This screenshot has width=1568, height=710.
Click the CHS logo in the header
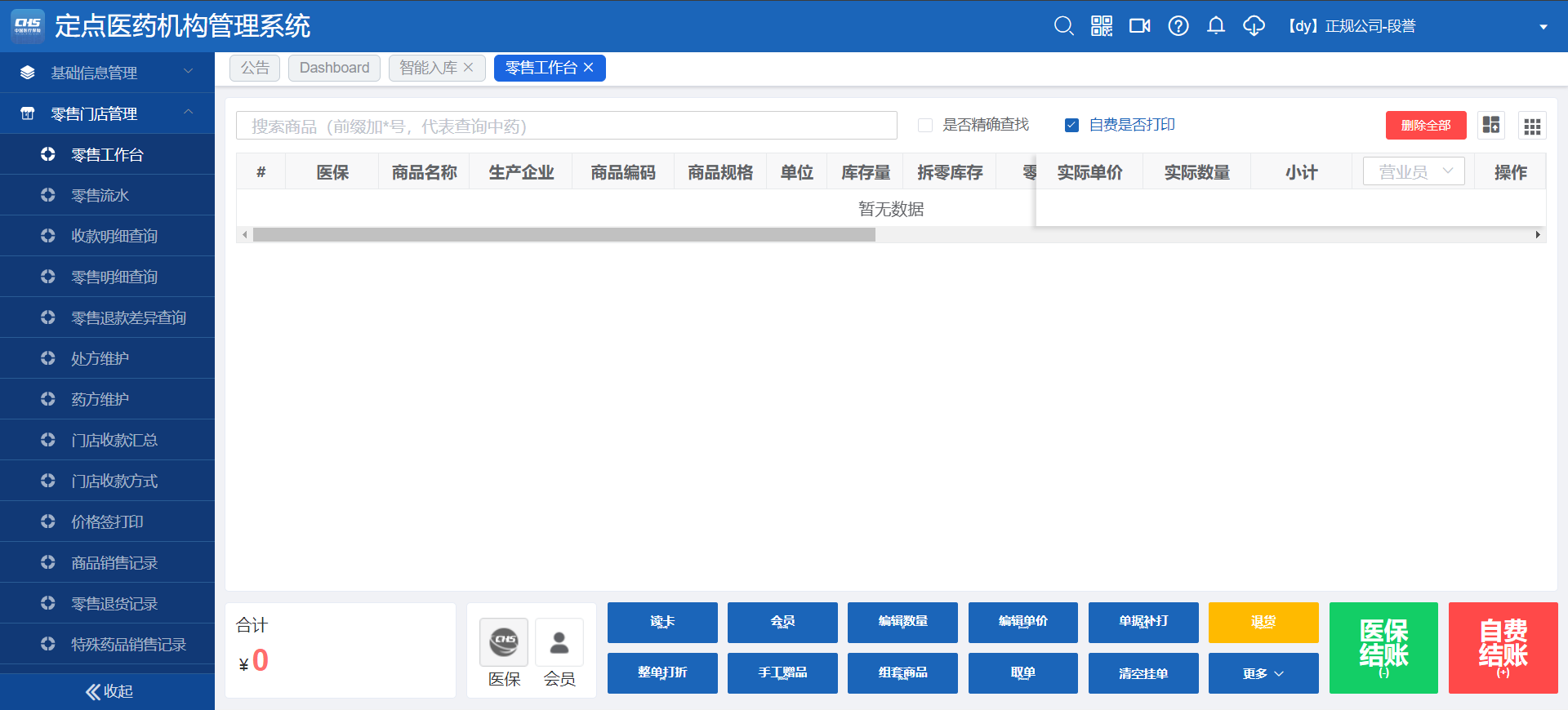point(28,26)
